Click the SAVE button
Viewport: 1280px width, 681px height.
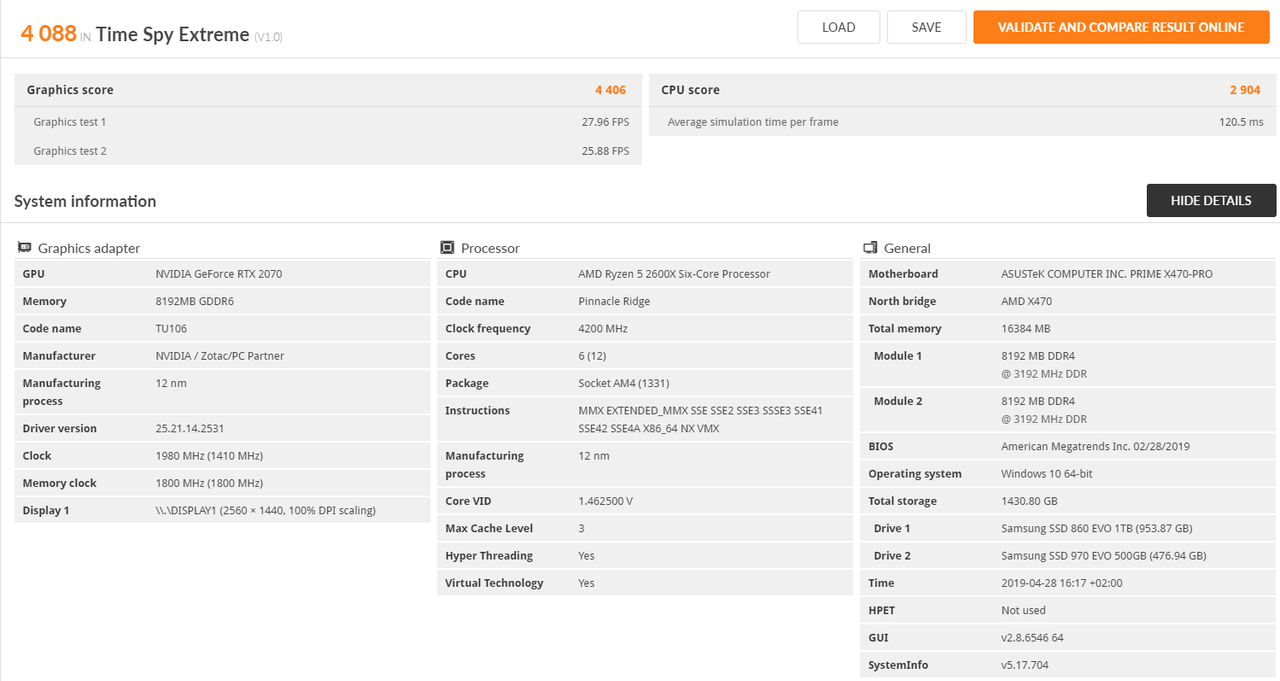pos(926,27)
